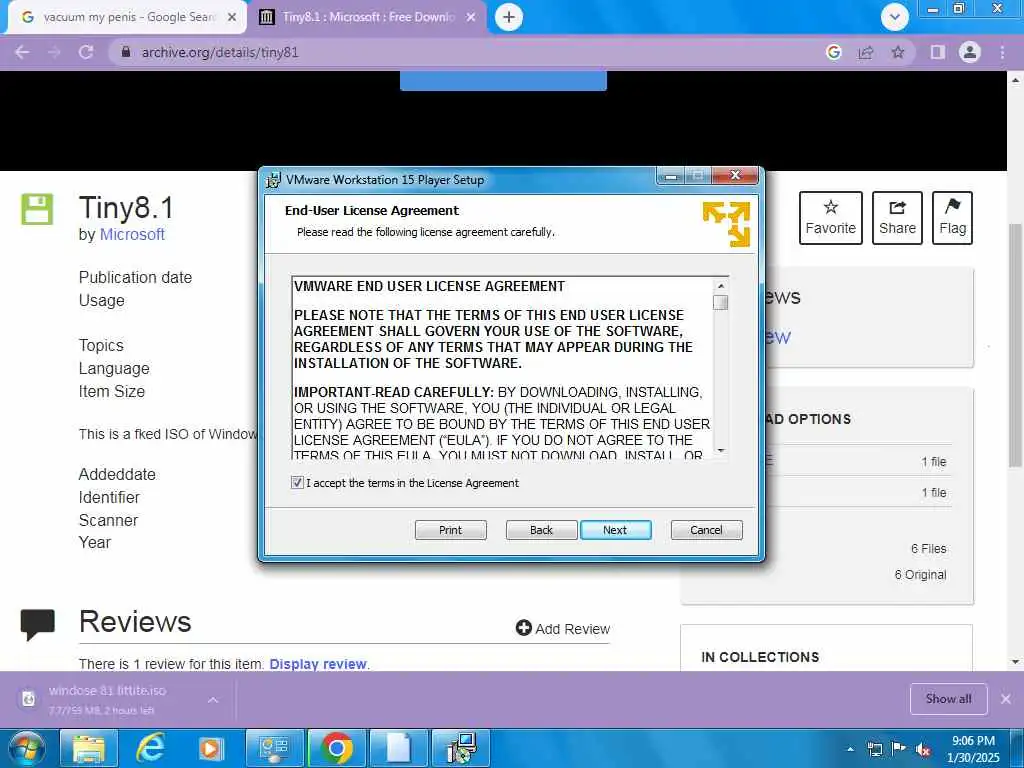This screenshot has height=768, width=1024.
Task: Click the blue button in the black area
Action: 503,81
